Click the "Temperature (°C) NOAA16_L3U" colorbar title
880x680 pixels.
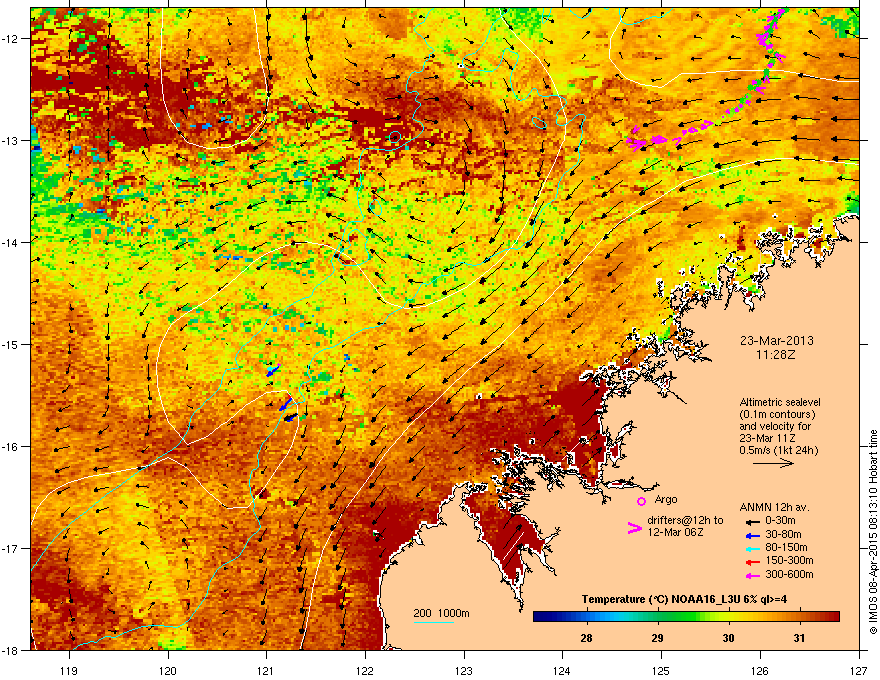[659, 599]
